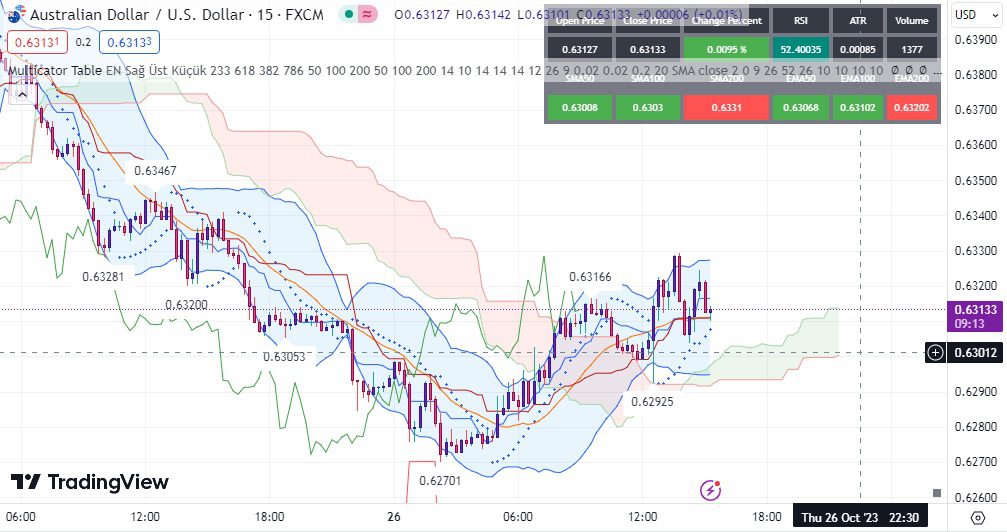Click the chart price label 0.63166
Screen dimensions: 1007x532
tap(590, 277)
